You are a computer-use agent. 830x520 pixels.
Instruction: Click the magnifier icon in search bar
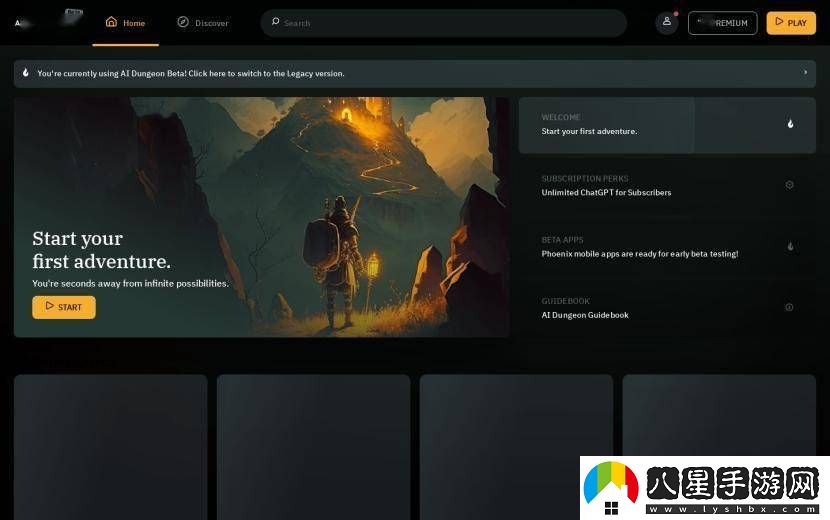coord(275,22)
